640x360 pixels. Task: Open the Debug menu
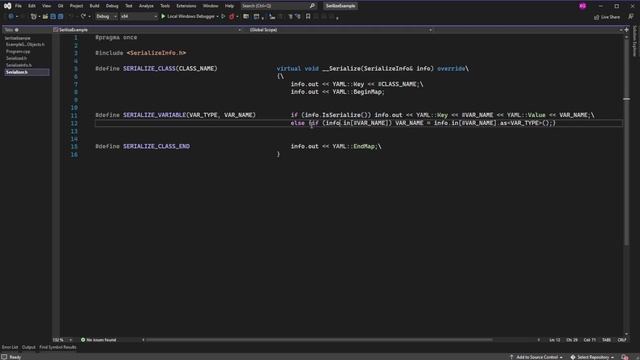coord(112,6)
